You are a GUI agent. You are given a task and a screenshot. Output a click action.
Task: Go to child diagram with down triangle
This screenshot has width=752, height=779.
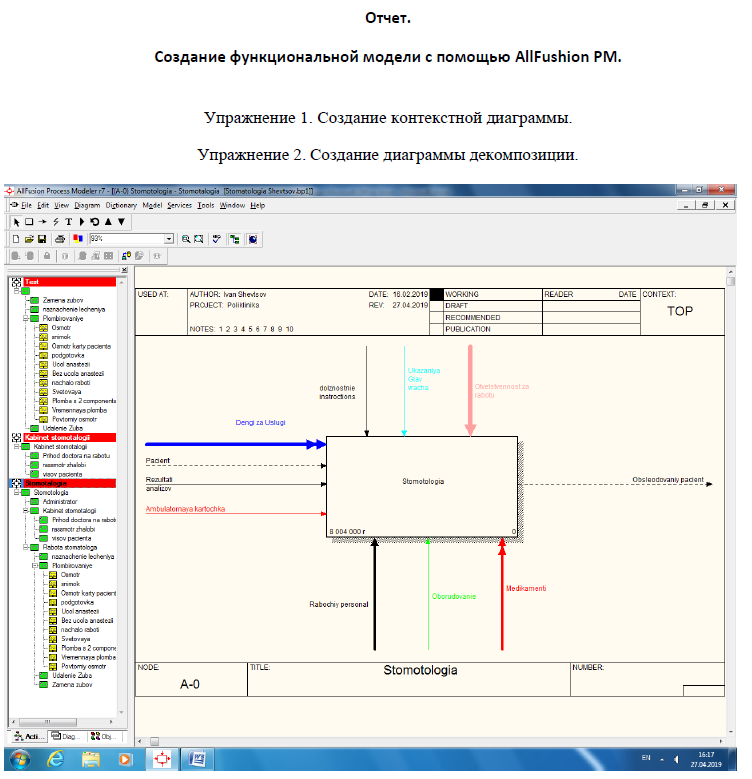coord(121,222)
